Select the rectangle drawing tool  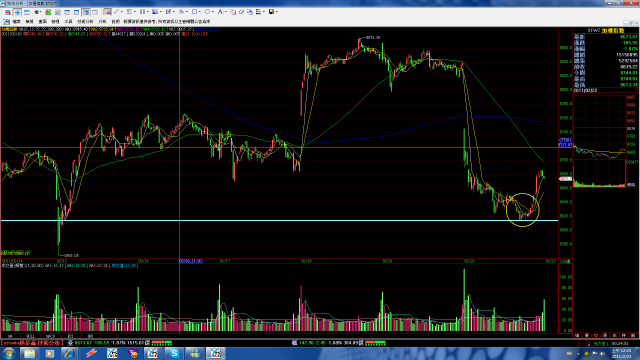[194, 12]
